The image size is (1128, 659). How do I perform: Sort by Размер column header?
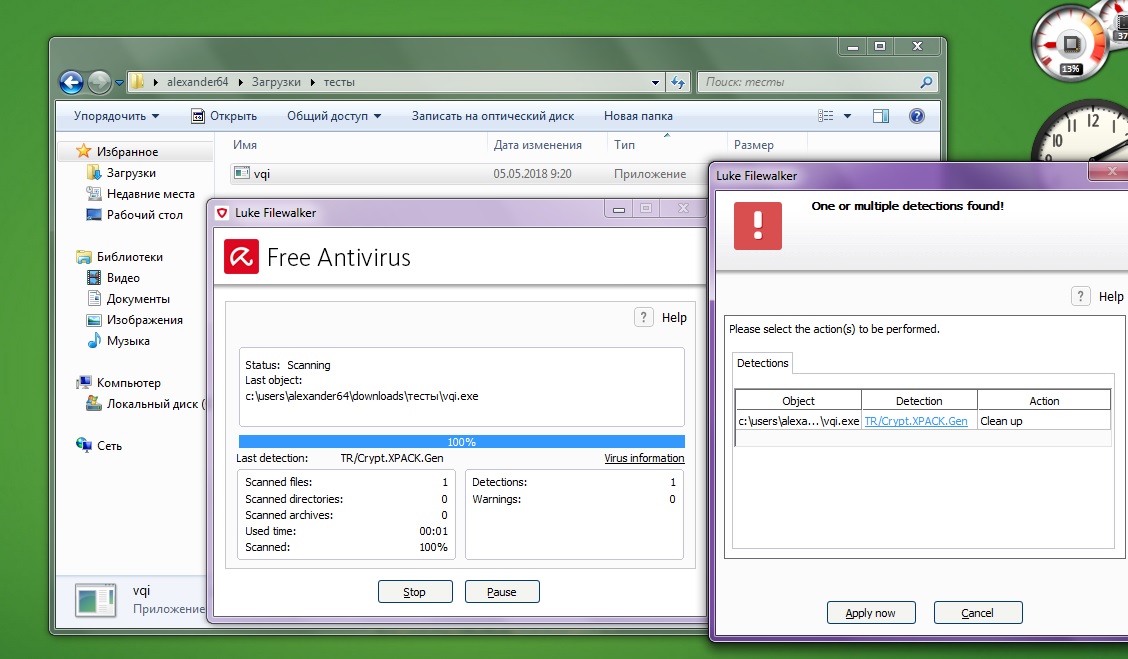pyautogui.click(x=753, y=145)
